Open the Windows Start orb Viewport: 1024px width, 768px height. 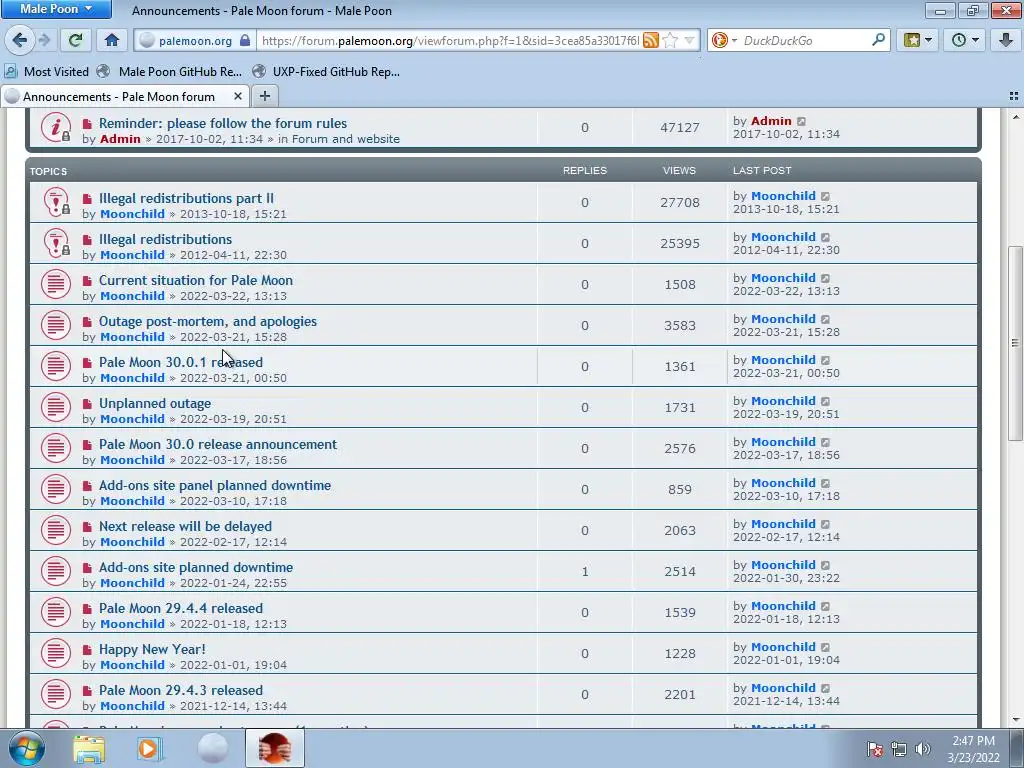(x=27, y=748)
